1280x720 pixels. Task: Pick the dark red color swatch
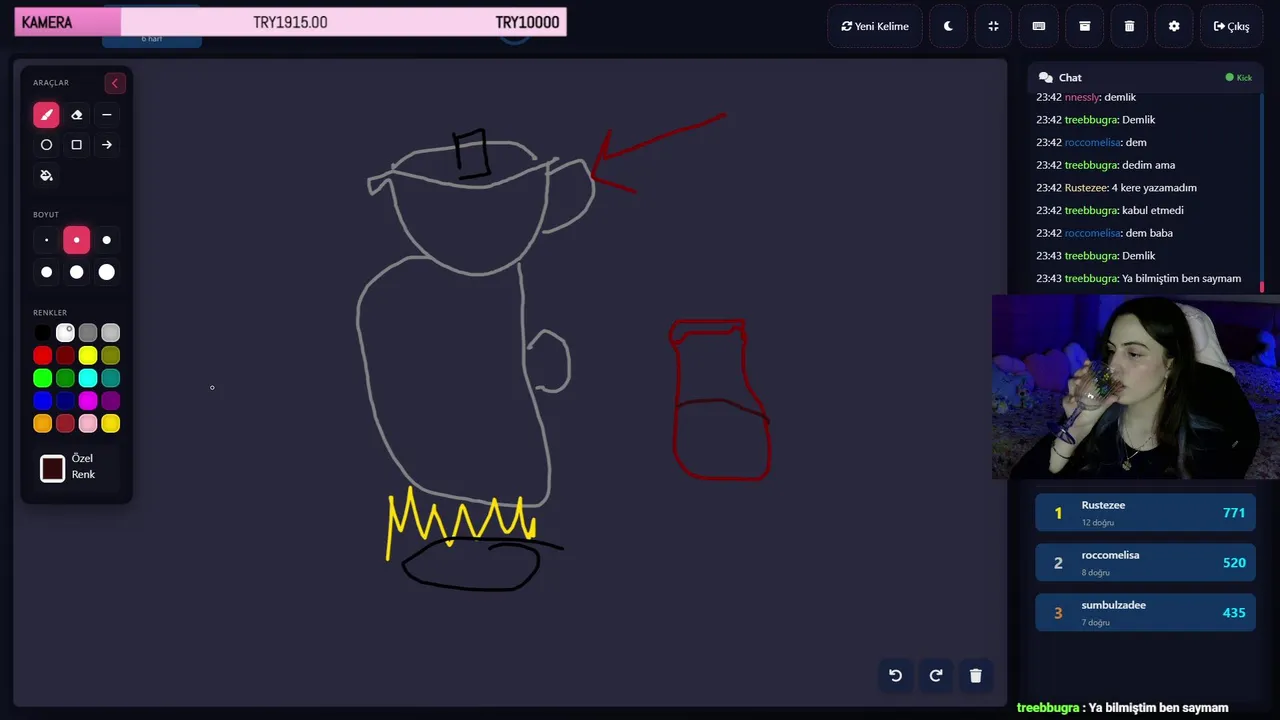65,355
